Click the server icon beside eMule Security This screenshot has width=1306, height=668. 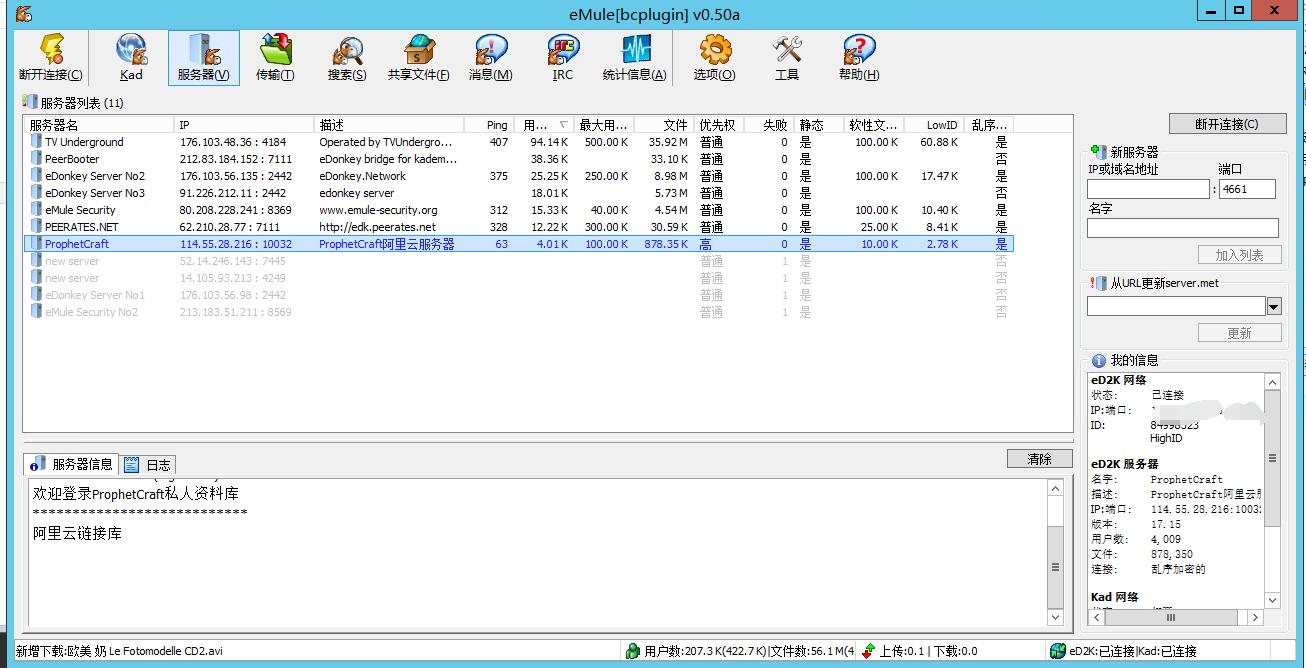coord(36,210)
